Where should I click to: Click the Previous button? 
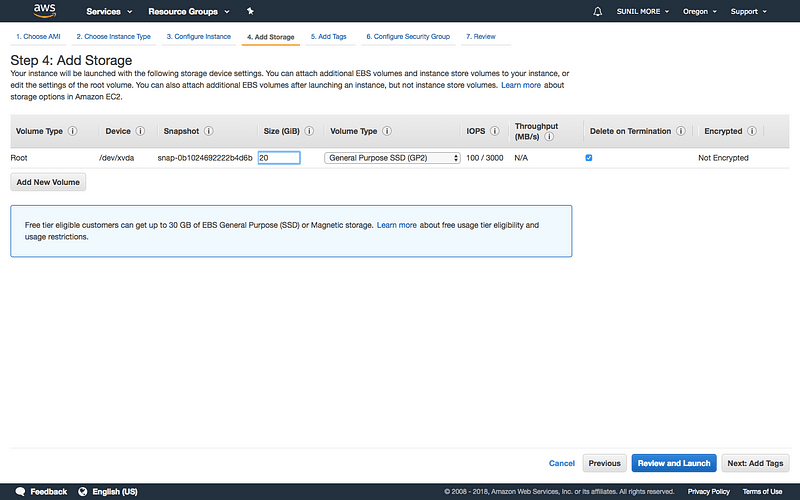605,463
